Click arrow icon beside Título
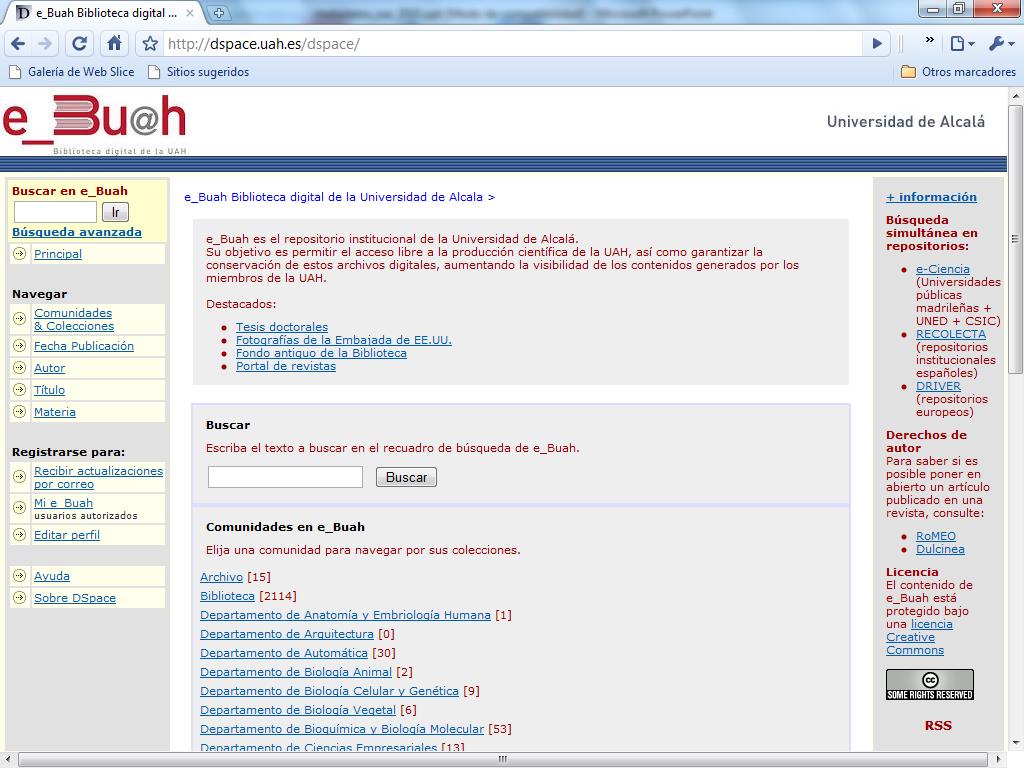Viewport: 1024px width, 768px height. (20, 390)
